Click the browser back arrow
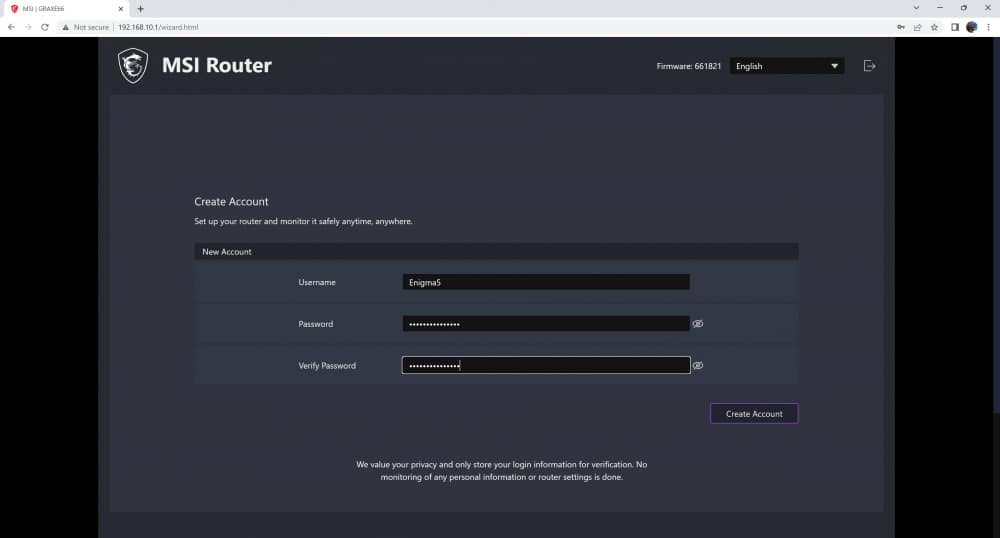Image resolution: width=1000 pixels, height=538 pixels. 11,27
